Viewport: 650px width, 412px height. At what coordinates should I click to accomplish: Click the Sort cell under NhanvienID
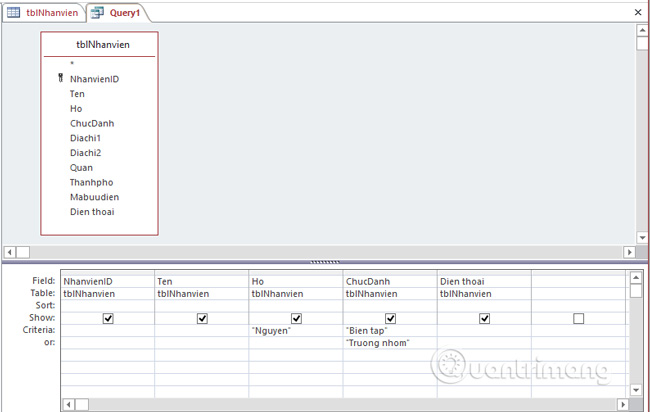pyautogui.click(x=107, y=306)
